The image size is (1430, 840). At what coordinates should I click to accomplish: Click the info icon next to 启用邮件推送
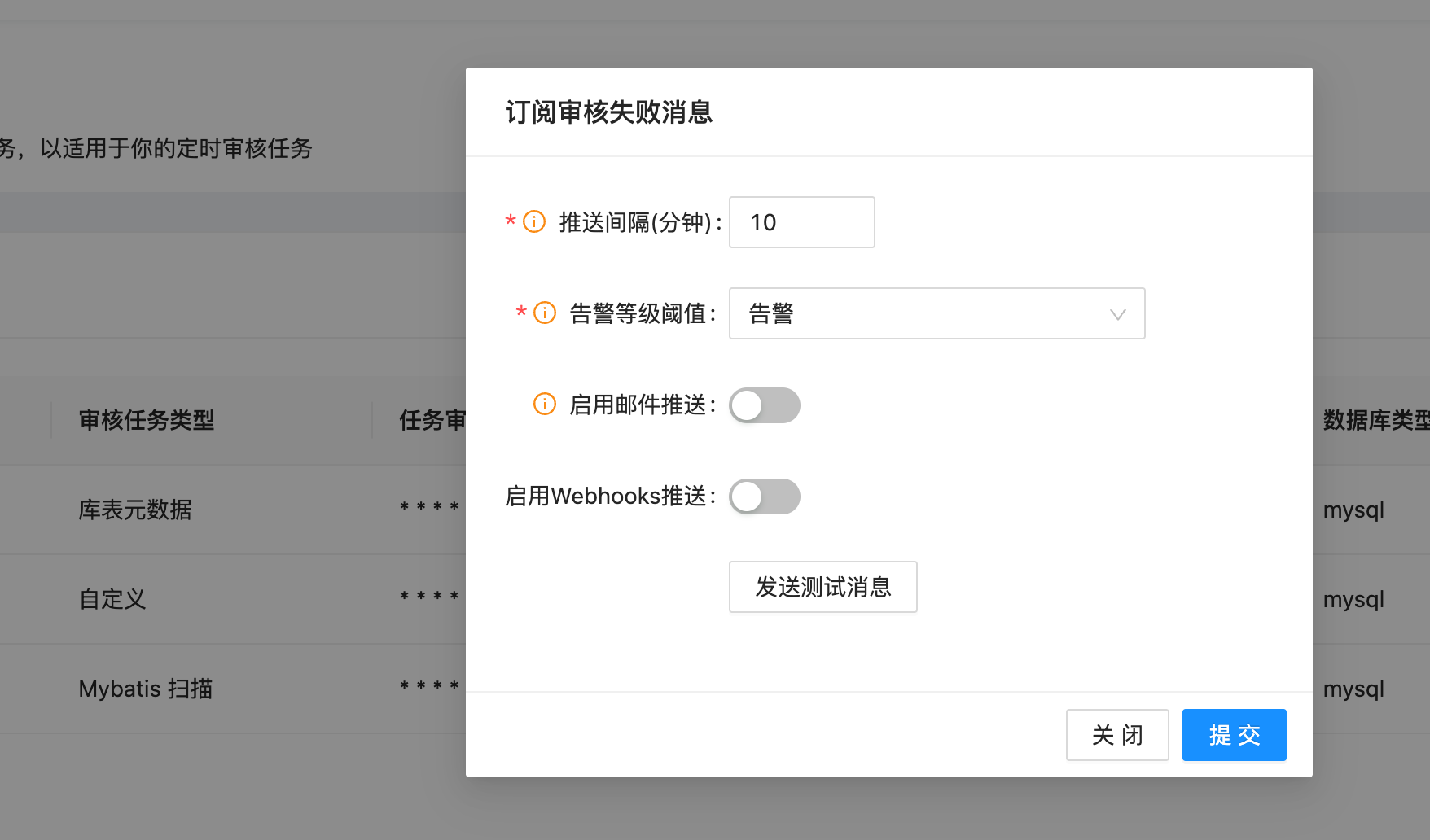544,404
